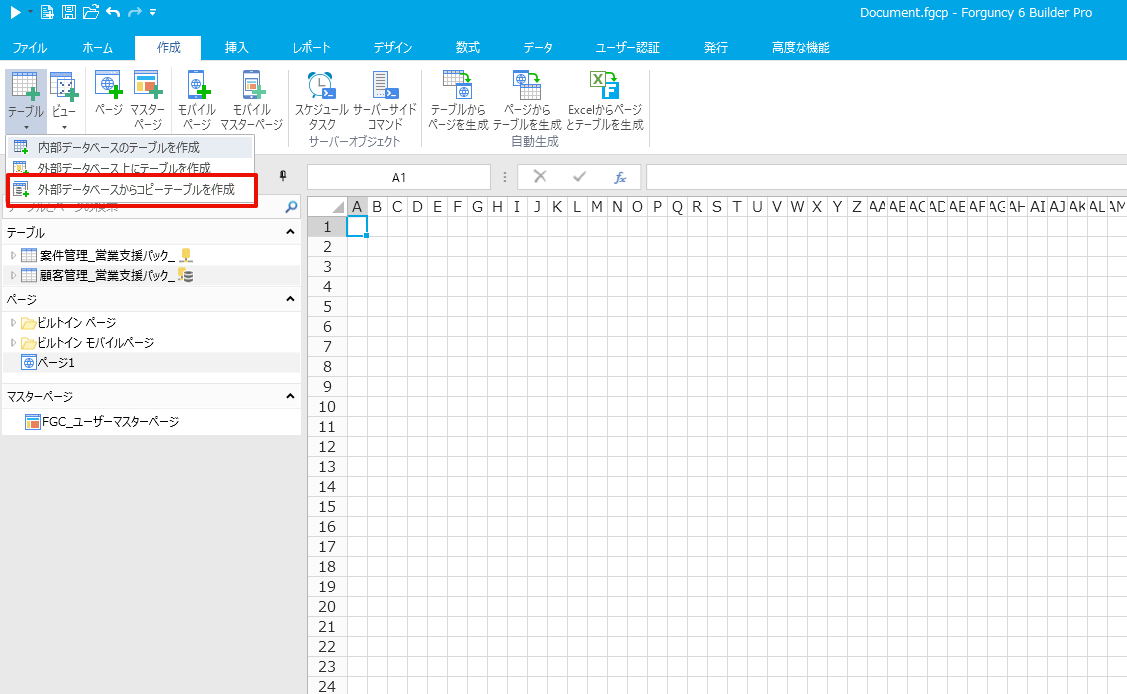Select the 案件管理_営業支援パック_ table
Viewport: 1127px width, 694px height.
[107, 255]
